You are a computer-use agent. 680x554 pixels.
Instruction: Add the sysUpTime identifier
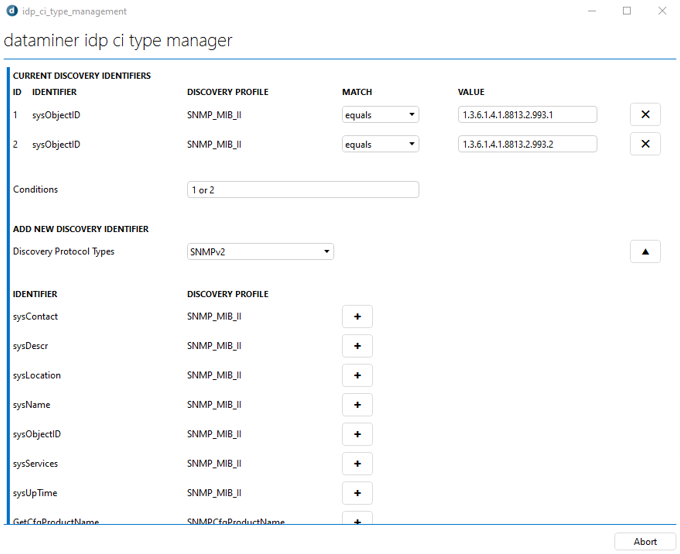pos(357,493)
